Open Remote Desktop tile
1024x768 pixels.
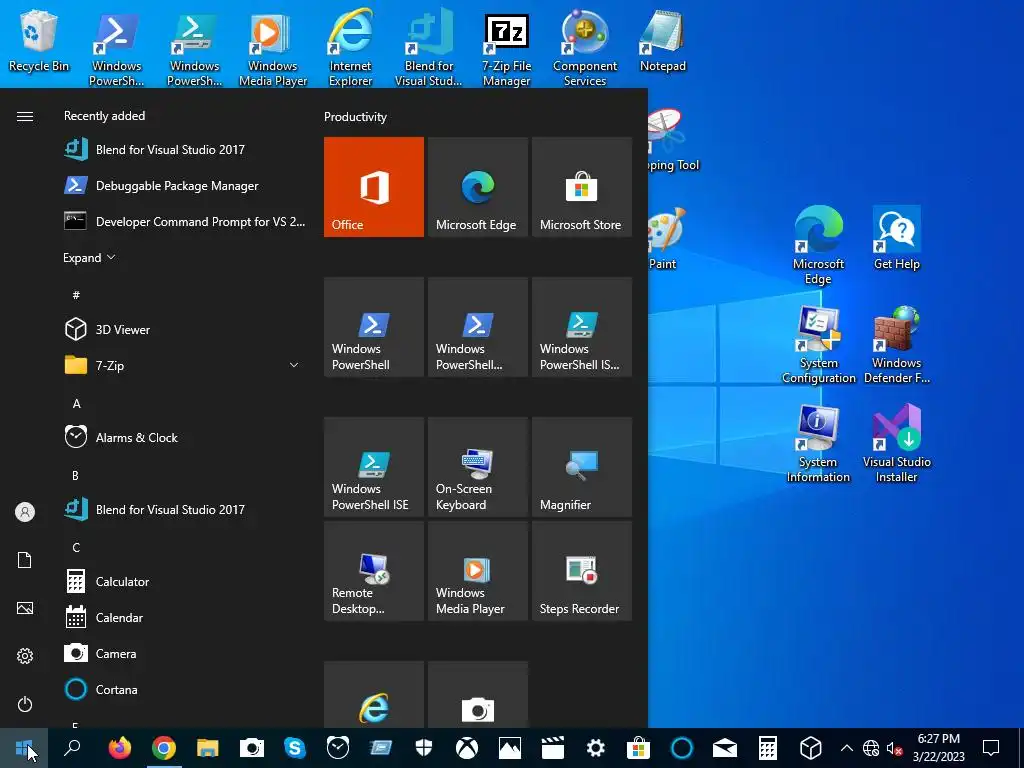point(374,571)
